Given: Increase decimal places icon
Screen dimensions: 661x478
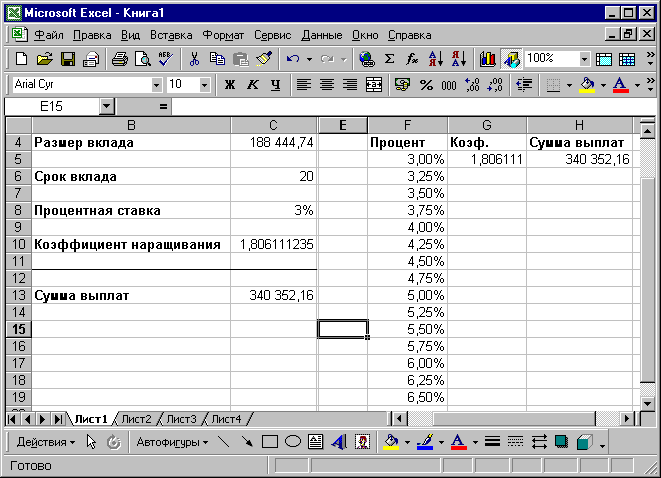Looking at the screenshot, I should (x=472, y=85).
